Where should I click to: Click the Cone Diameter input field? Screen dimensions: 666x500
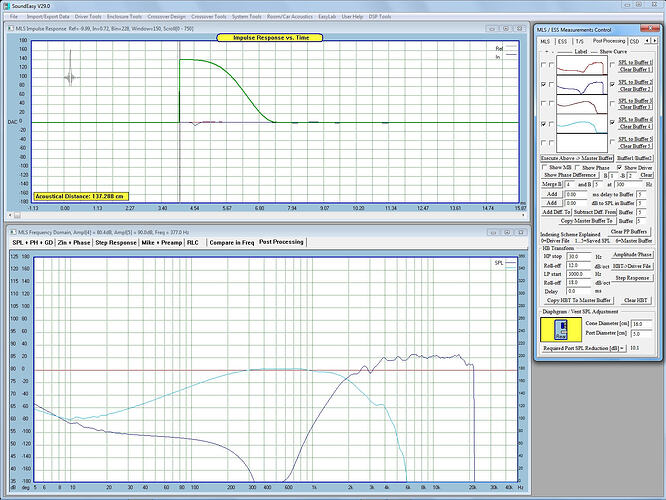pos(641,323)
